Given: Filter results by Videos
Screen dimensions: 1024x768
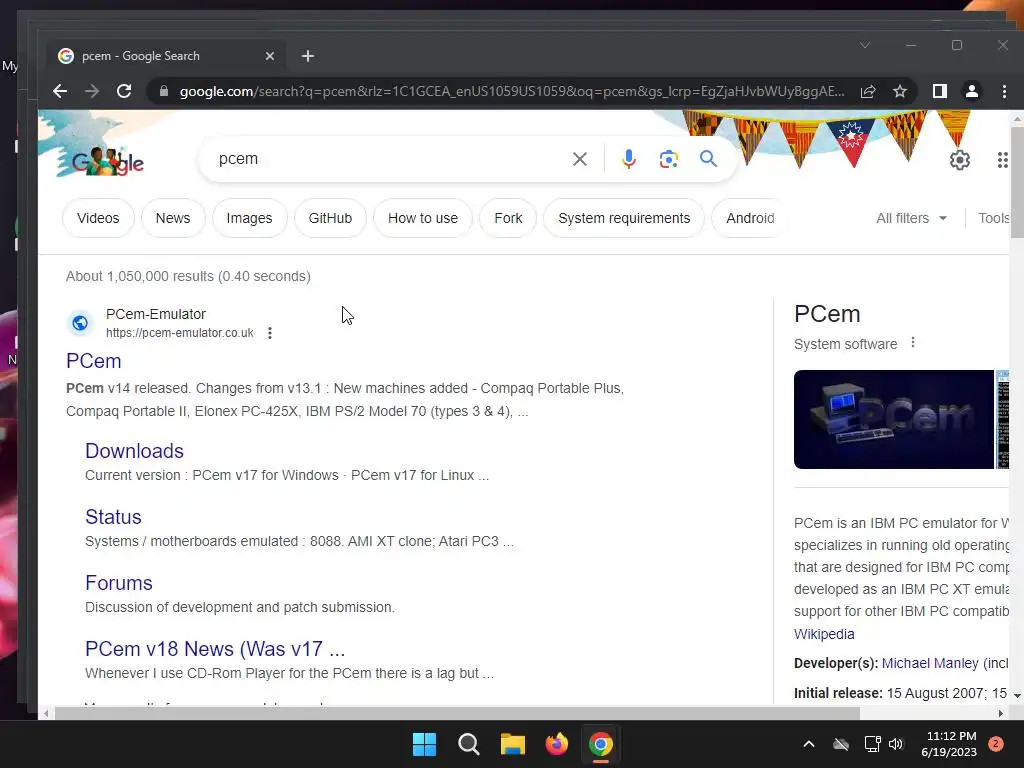Looking at the screenshot, I should point(98,218).
